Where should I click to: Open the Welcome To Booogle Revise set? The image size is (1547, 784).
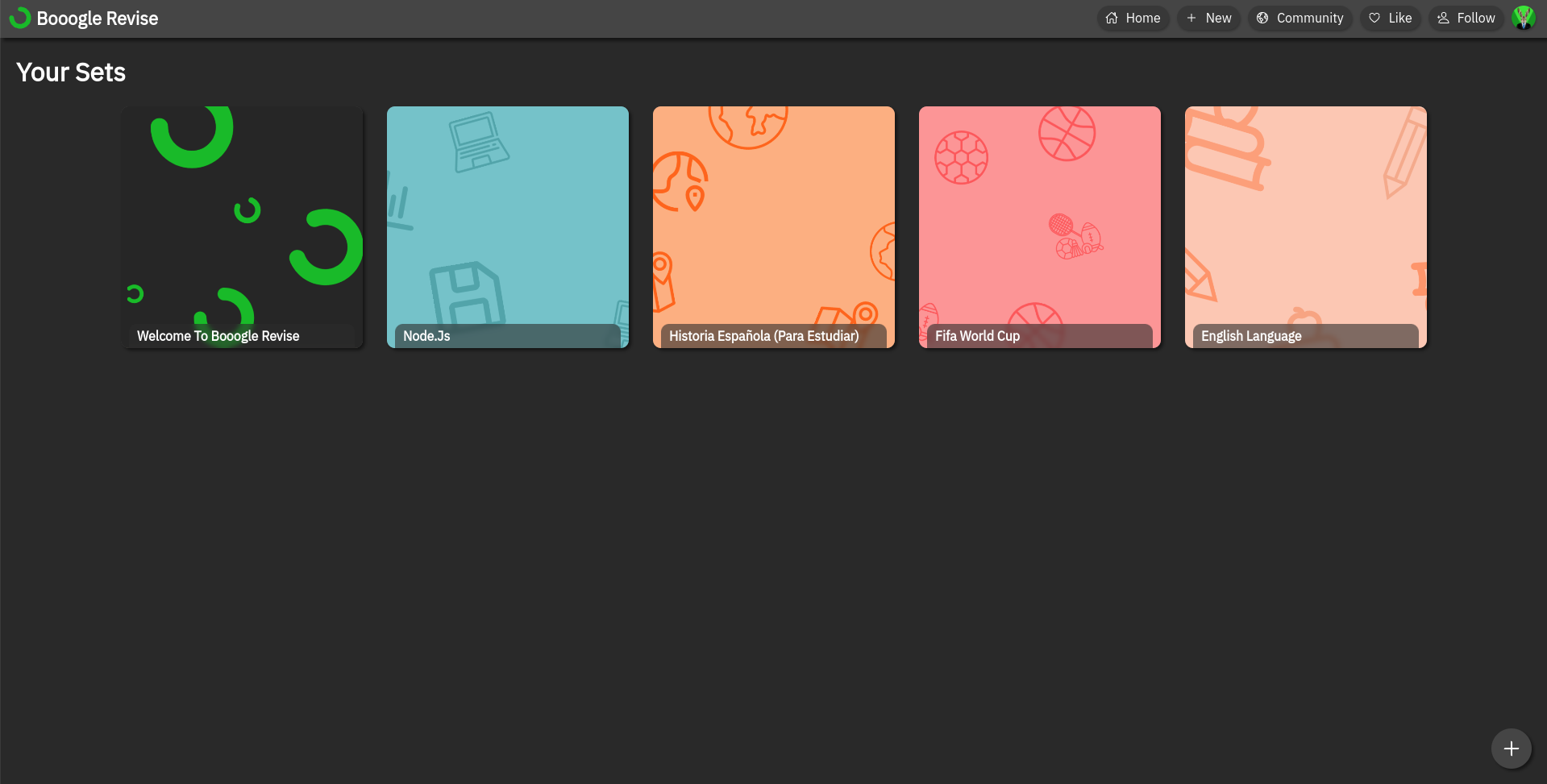coord(243,227)
